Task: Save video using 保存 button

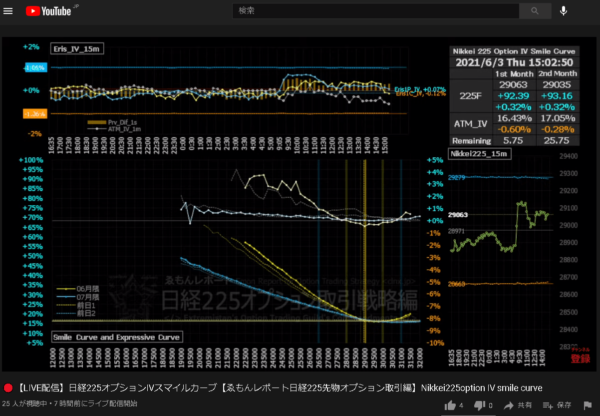Action: [x=557, y=404]
